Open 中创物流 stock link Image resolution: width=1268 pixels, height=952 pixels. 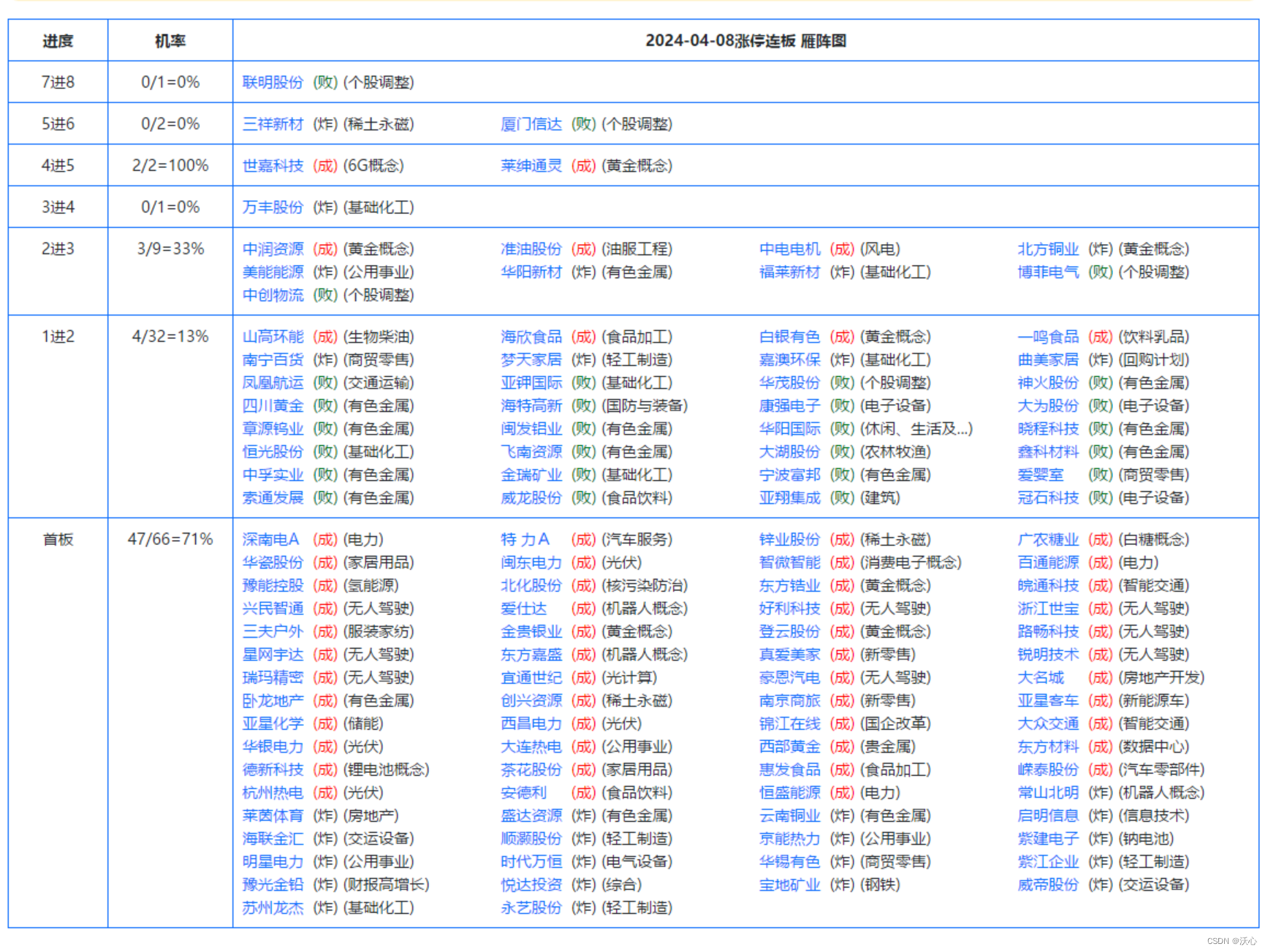point(273,295)
